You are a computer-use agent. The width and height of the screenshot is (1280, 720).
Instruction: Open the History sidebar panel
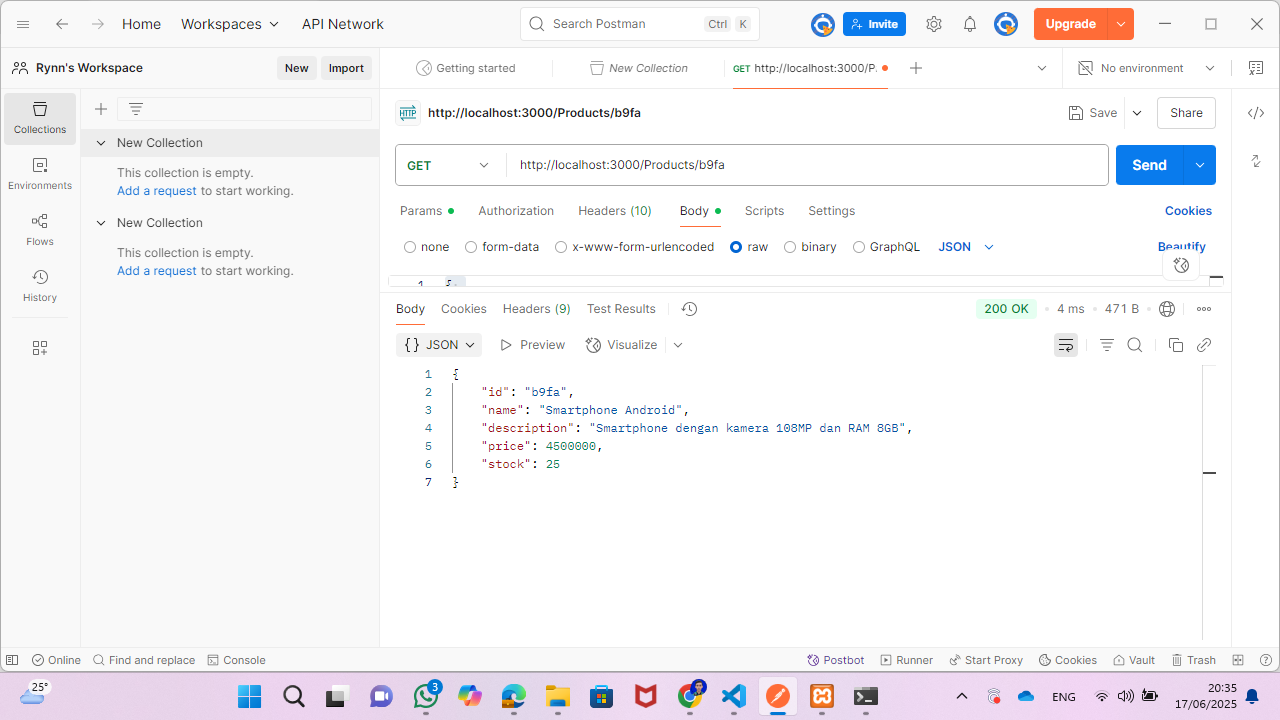(x=40, y=285)
